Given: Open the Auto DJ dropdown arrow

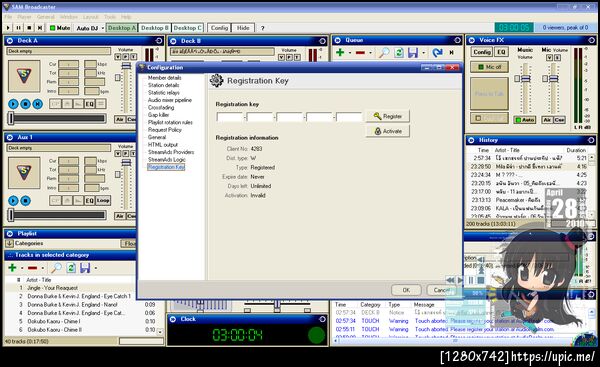Looking at the screenshot, I should 103,28.
